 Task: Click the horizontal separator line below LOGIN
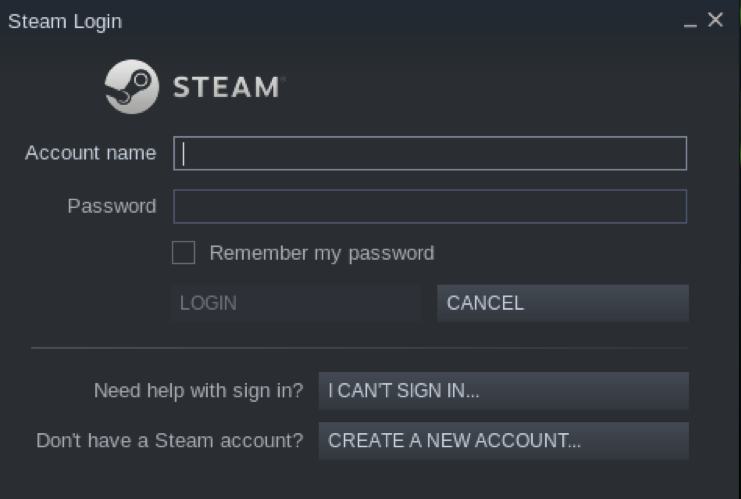click(x=360, y=349)
